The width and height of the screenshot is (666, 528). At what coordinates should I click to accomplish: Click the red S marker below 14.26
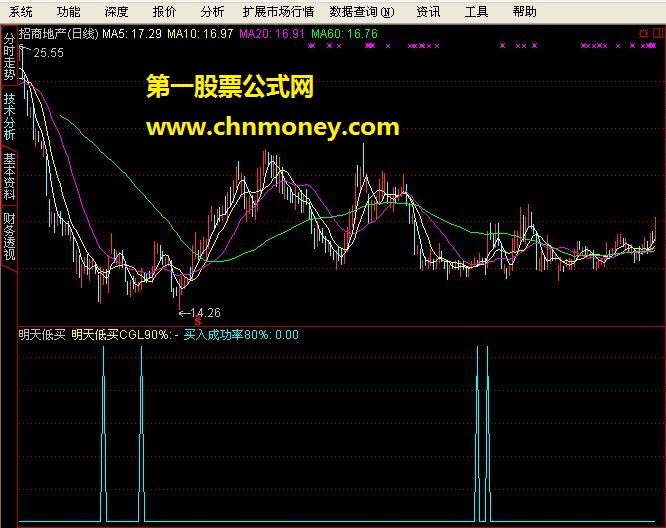[198, 322]
